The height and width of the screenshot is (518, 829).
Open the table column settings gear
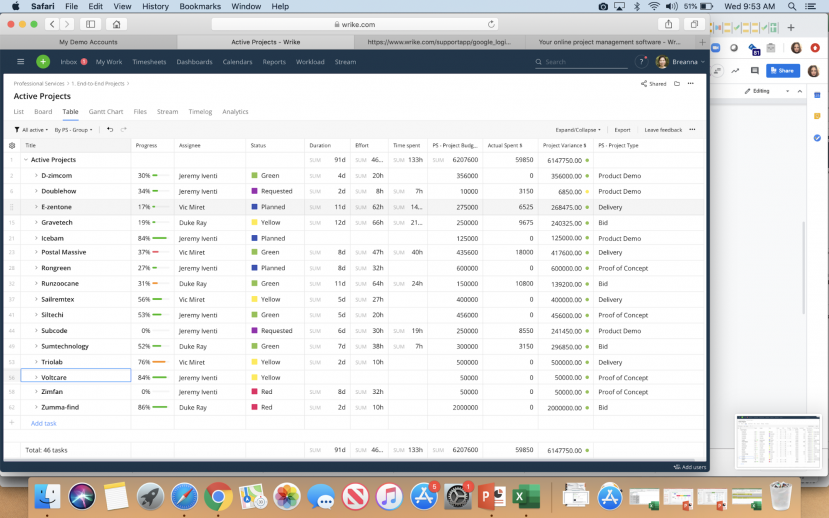point(12,145)
